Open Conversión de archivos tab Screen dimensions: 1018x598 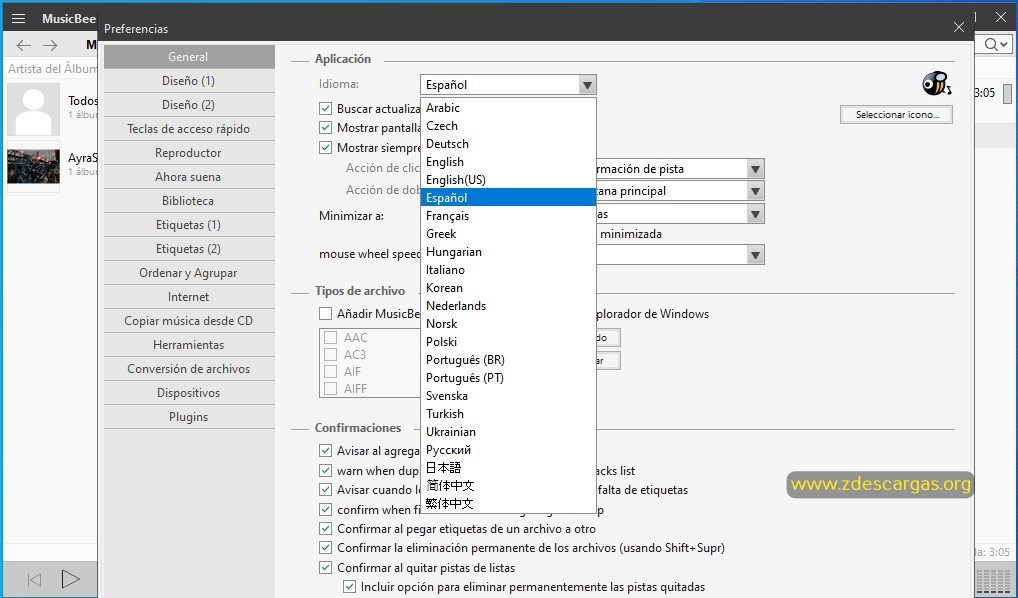(x=189, y=369)
